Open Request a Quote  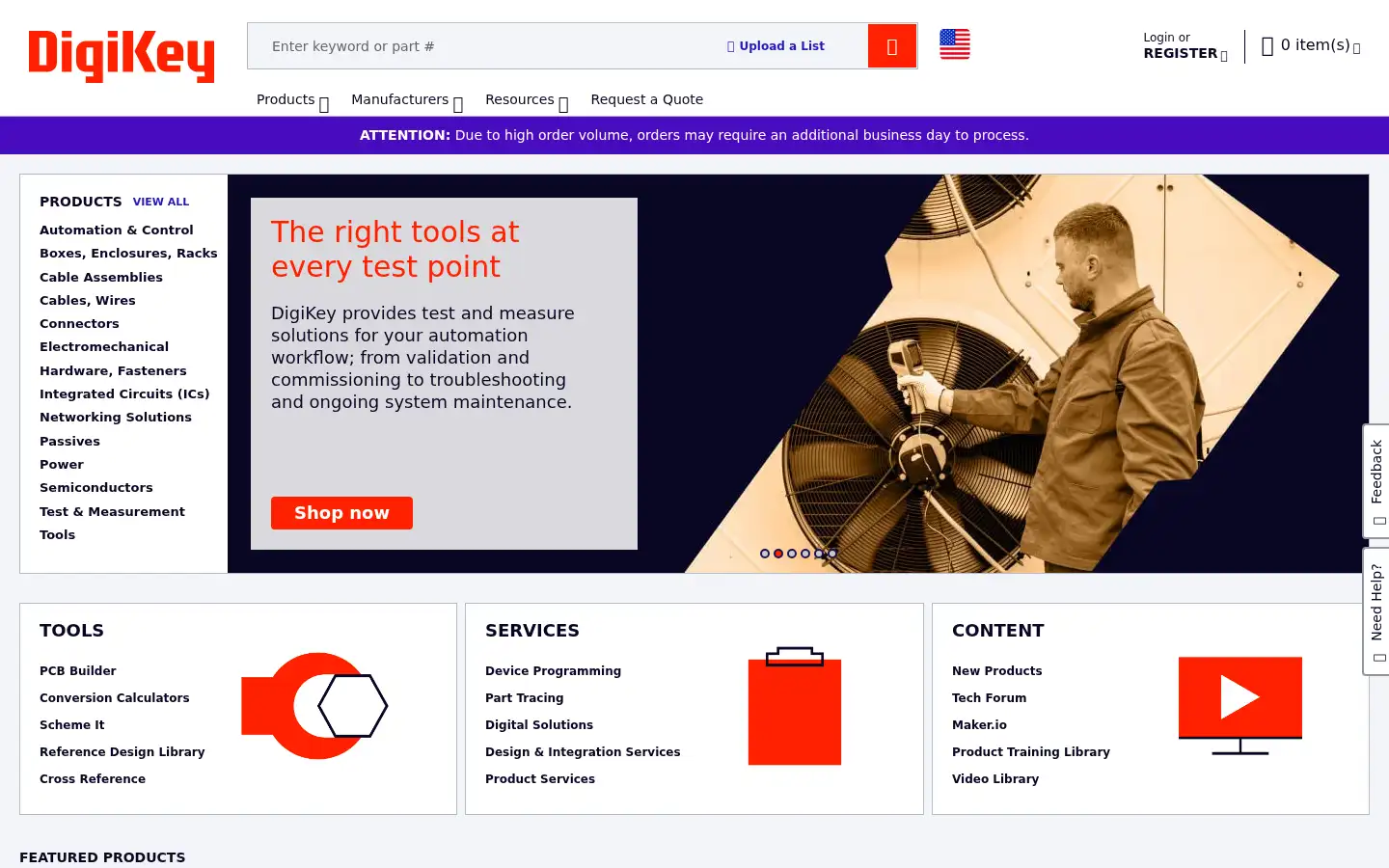(647, 99)
